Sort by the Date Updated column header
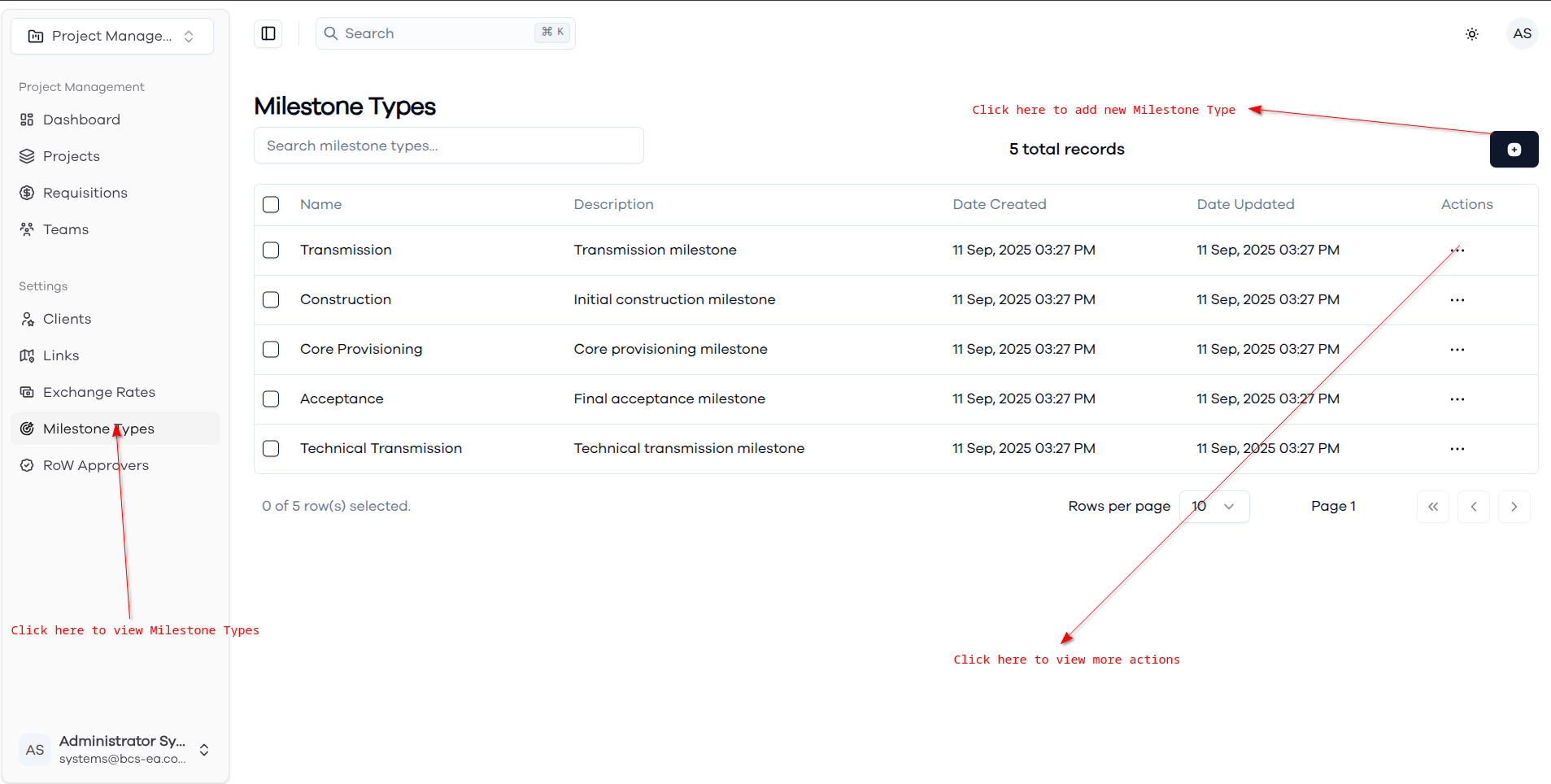The width and height of the screenshot is (1551, 784). (x=1245, y=204)
